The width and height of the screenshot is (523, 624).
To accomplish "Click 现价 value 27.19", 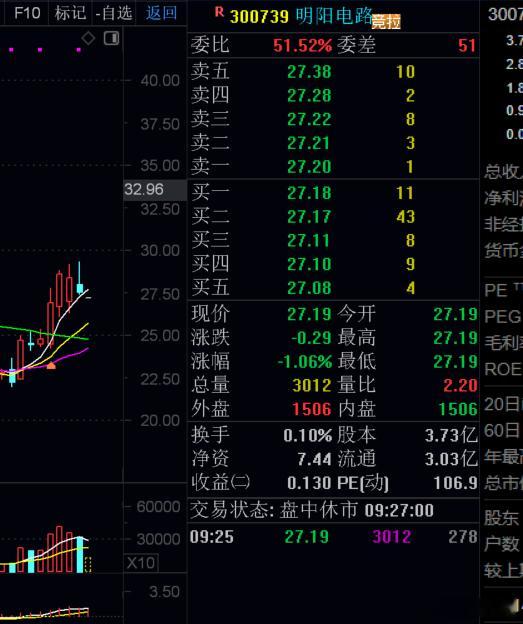I will 309,314.
